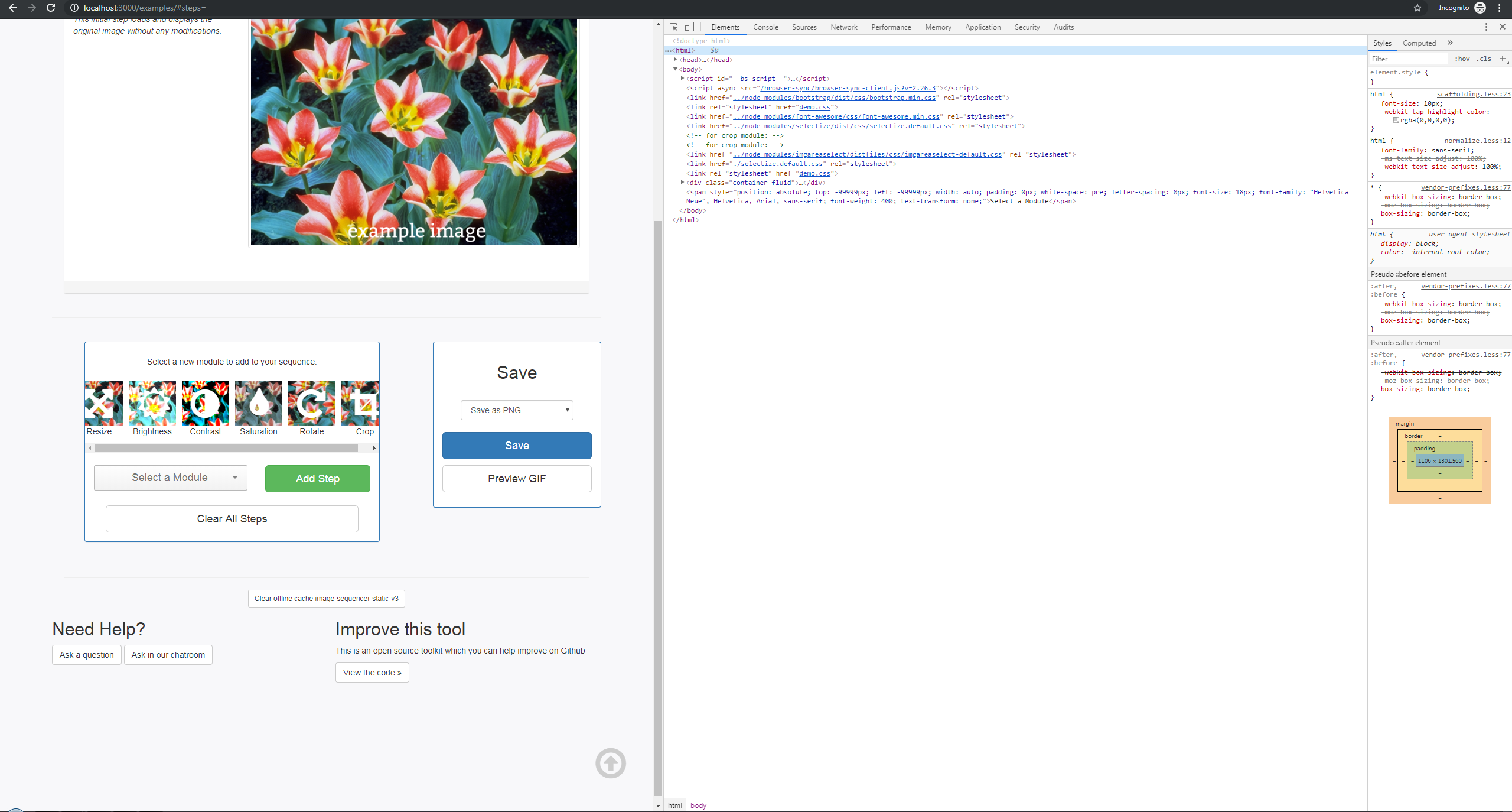Viewport: 1512px width, 812px height.
Task: Open the imgareaselect-default.css link
Action: [x=868, y=154]
